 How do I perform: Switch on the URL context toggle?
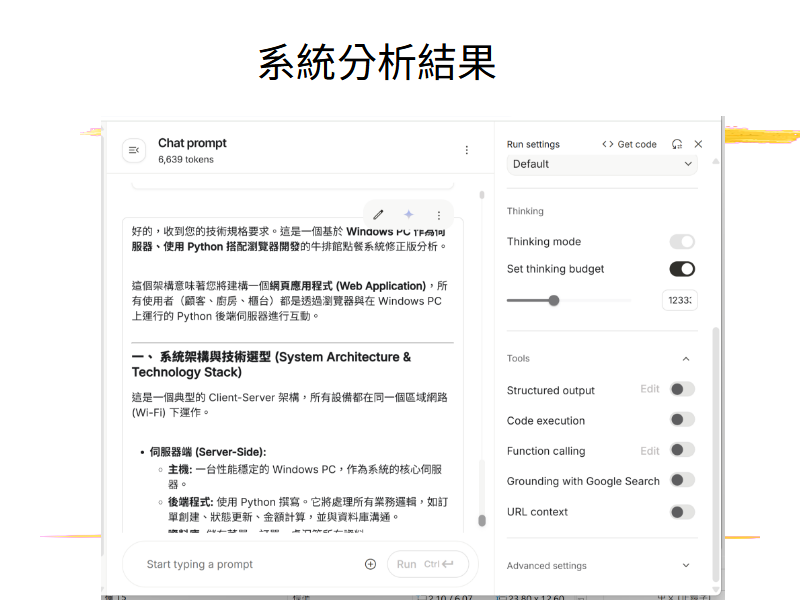coord(682,512)
